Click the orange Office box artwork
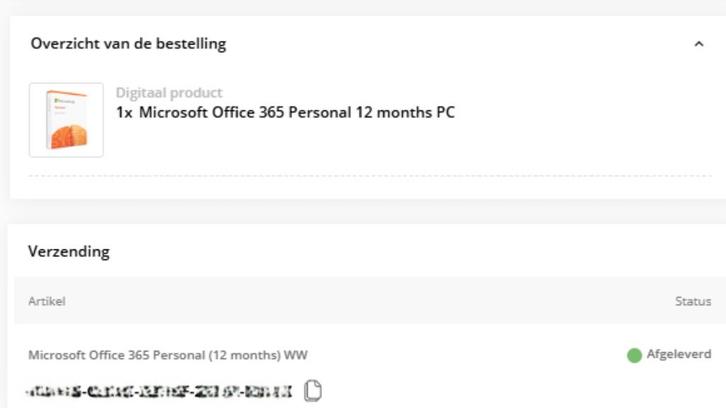Image resolution: width=726 pixels, height=408 pixels. (68, 122)
